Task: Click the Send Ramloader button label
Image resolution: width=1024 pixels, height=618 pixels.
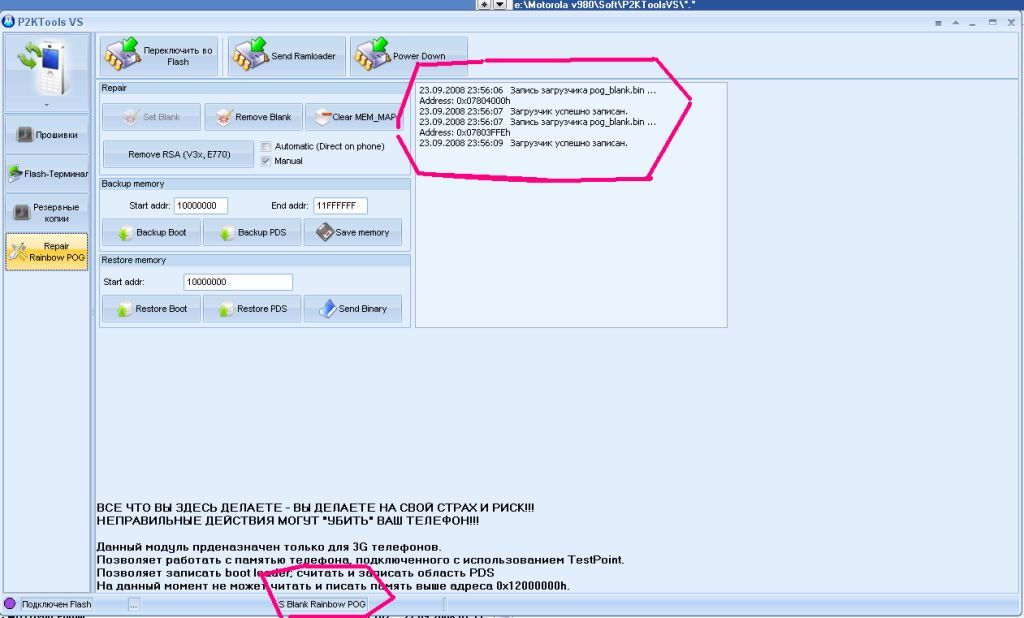Action: pyautogui.click(x=303, y=56)
